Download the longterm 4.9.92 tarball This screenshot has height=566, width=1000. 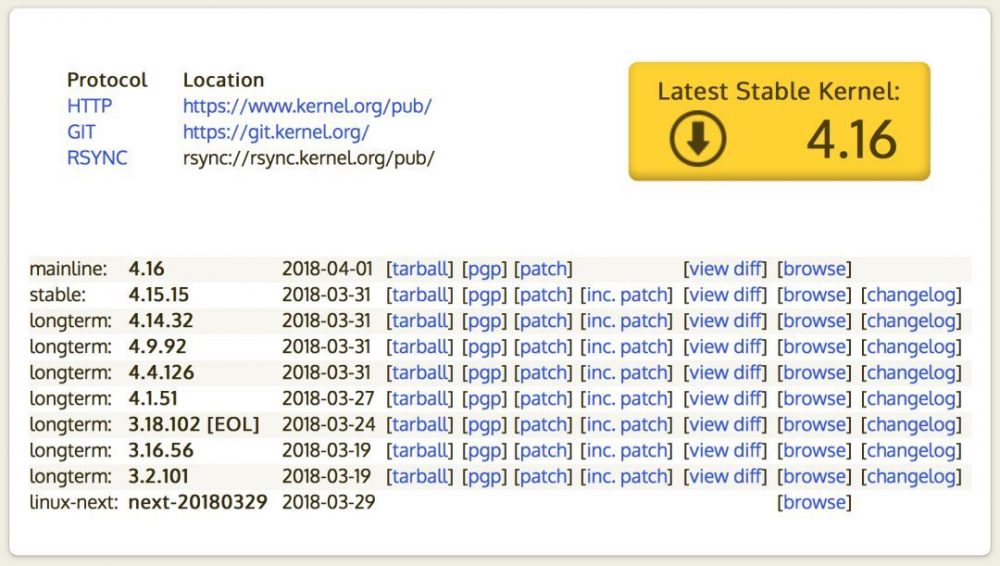(420, 346)
